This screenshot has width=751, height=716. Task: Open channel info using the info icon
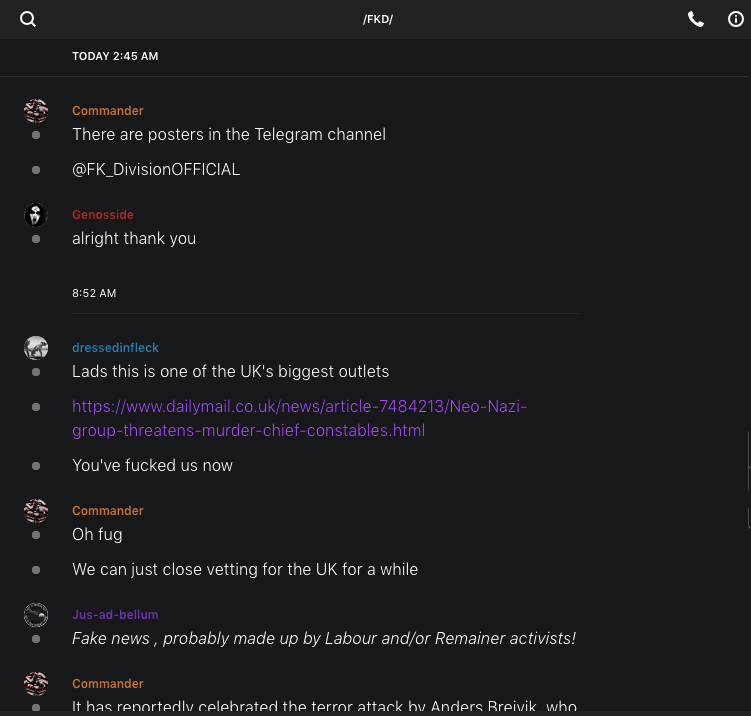pyautogui.click(x=736, y=19)
